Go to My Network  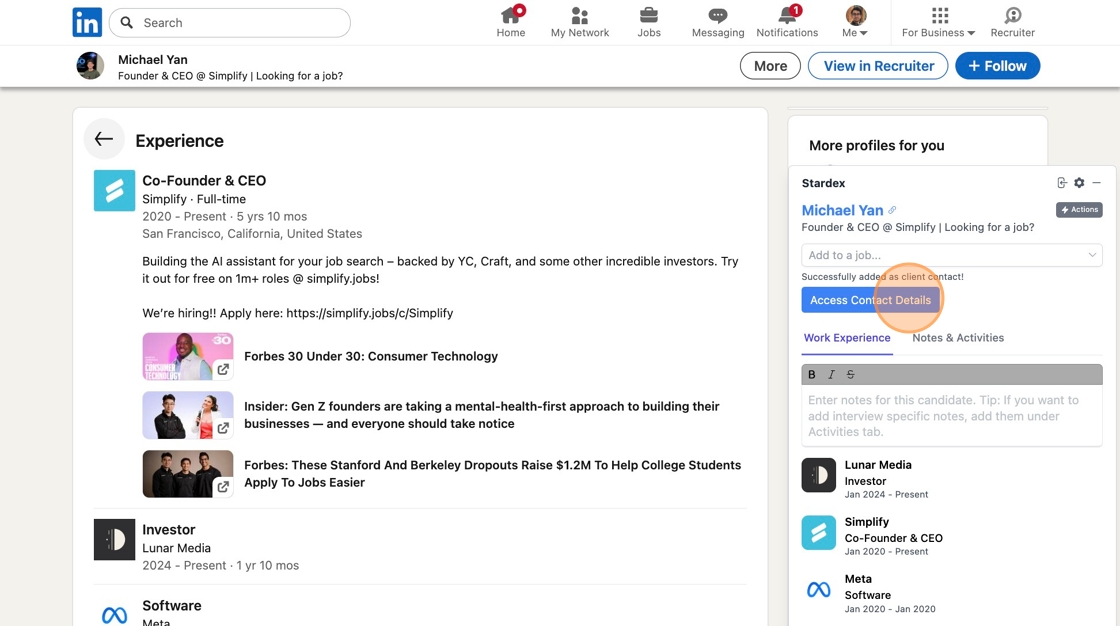point(580,22)
